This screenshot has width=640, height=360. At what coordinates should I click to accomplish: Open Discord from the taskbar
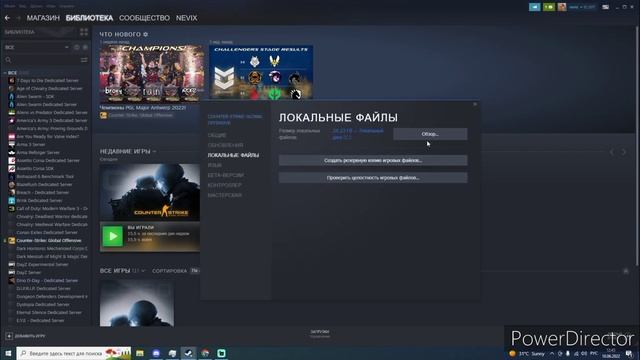pyautogui.click(x=156, y=353)
